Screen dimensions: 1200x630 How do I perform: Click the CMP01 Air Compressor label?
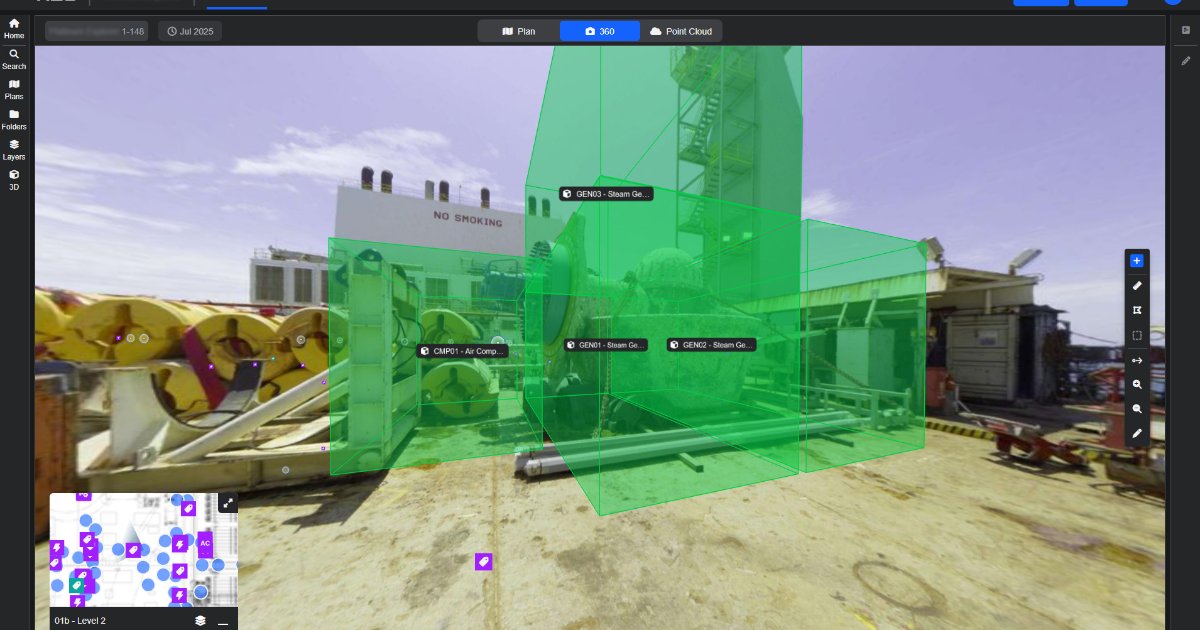pyautogui.click(x=463, y=351)
